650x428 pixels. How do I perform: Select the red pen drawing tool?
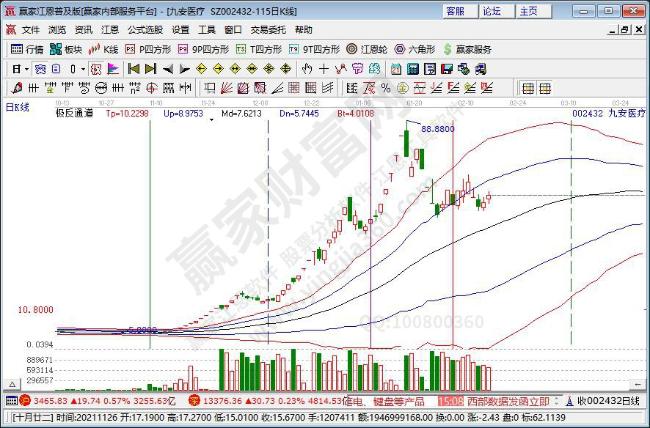tap(17, 88)
